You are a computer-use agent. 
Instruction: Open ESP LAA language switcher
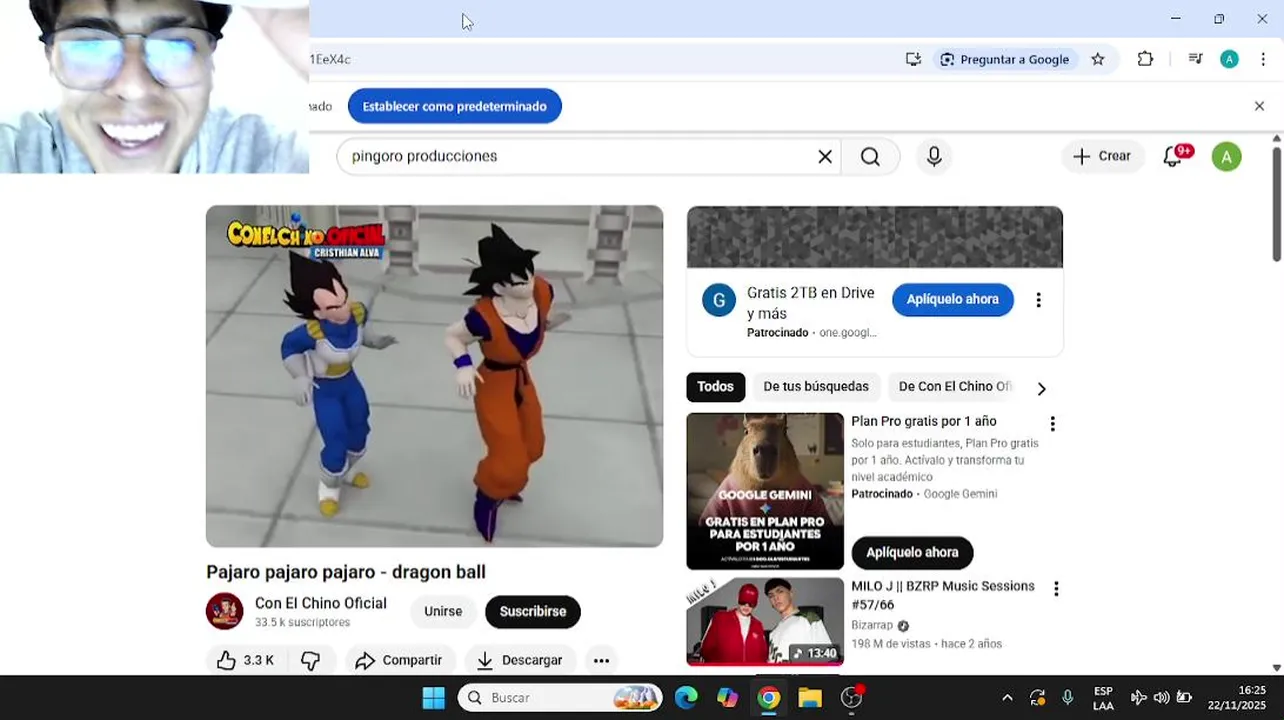[1103, 698]
